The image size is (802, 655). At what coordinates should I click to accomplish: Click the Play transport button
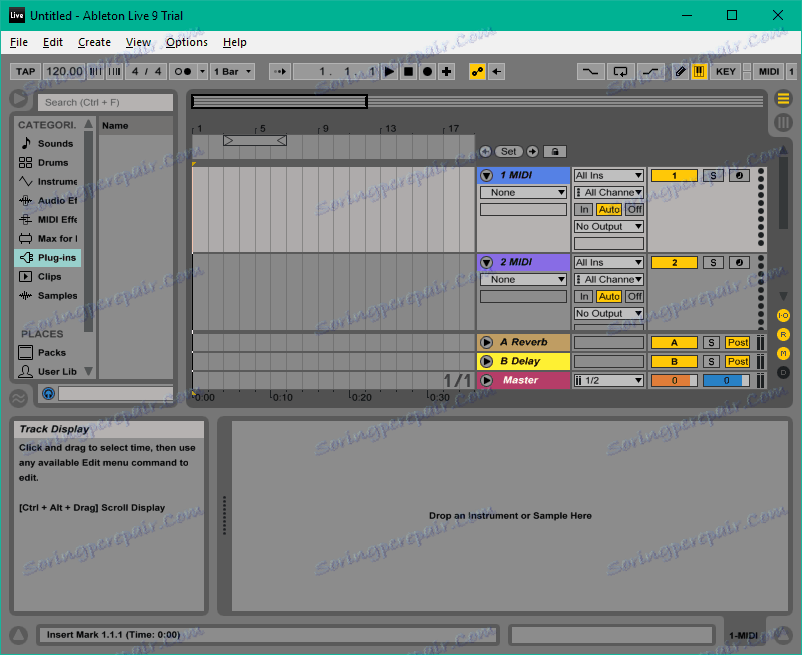[389, 72]
